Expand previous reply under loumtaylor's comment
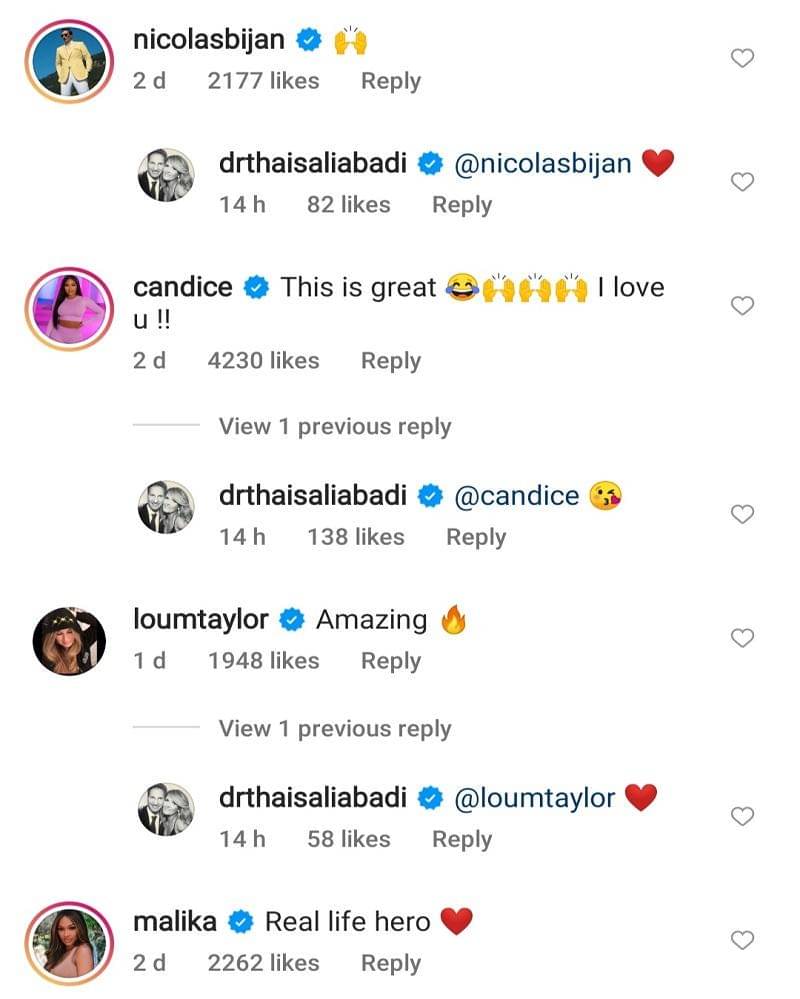This screenshot has width=800, height=999. [335, 728]
